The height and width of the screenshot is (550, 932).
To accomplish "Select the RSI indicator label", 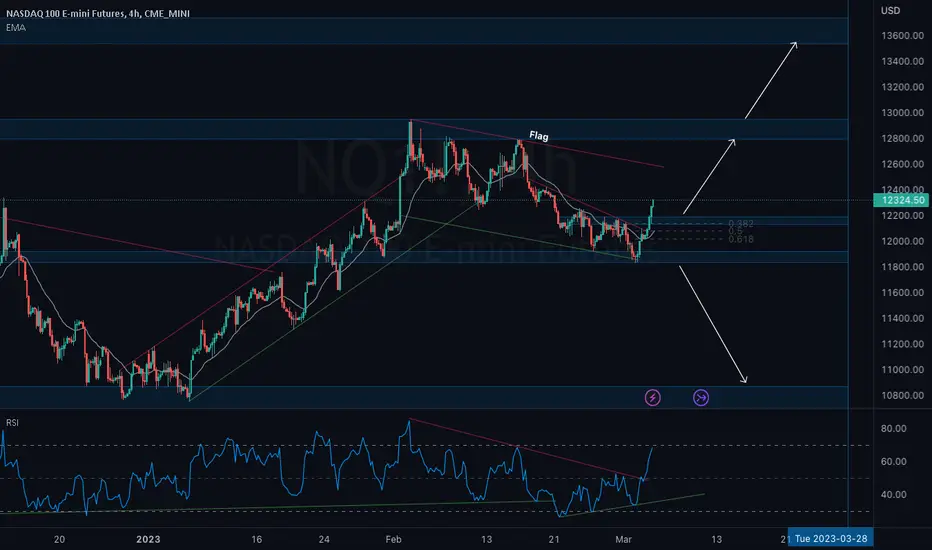I will (x=12, y=423).
